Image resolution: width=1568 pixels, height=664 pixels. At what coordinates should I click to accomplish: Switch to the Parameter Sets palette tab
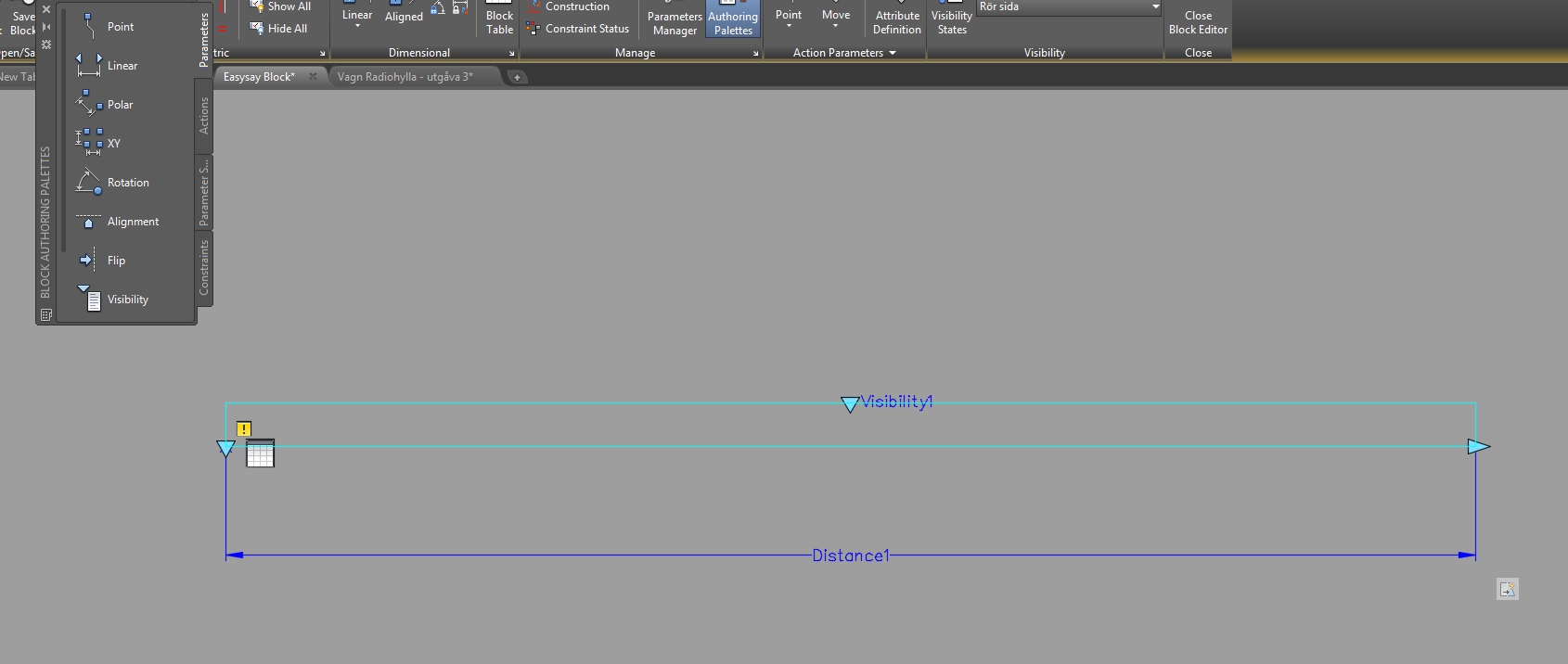204,192
